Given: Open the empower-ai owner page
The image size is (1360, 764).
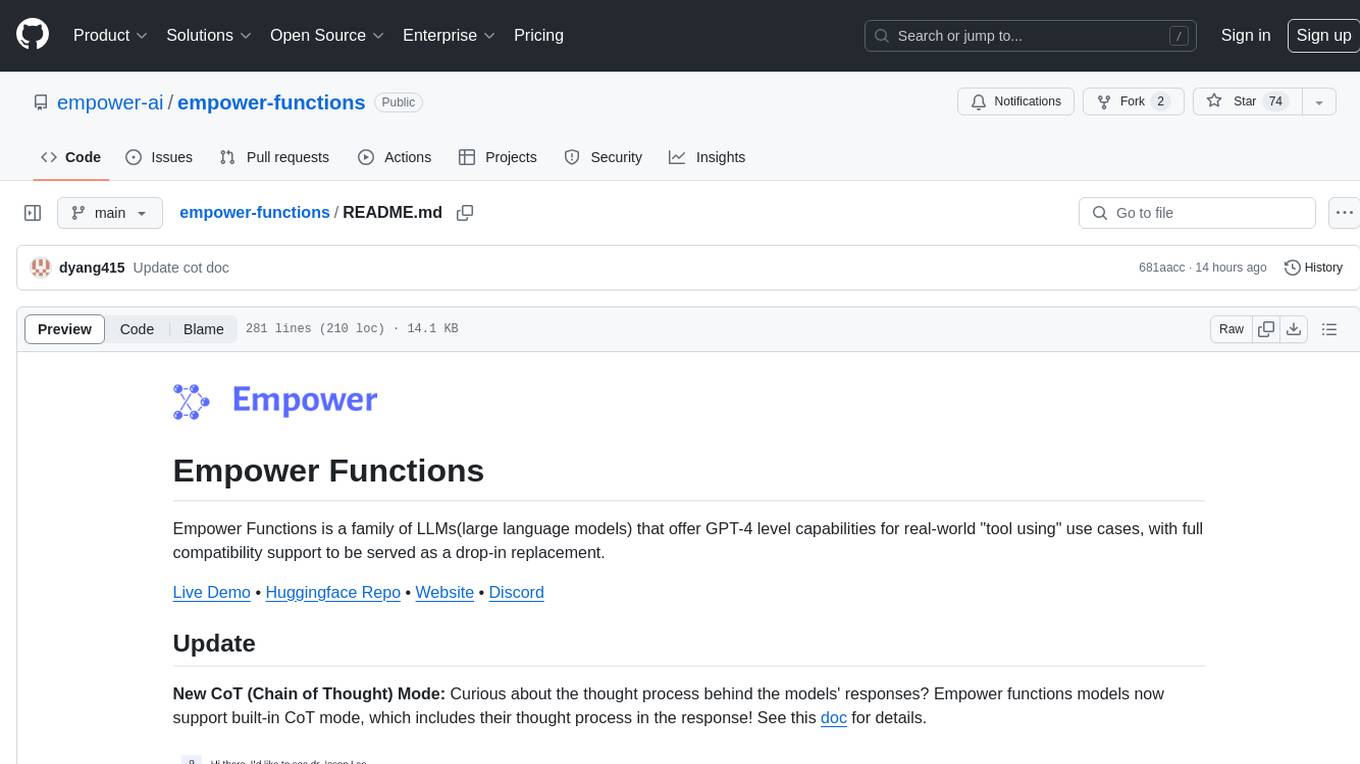Looking at the screenshot, I should click(110, 102).
